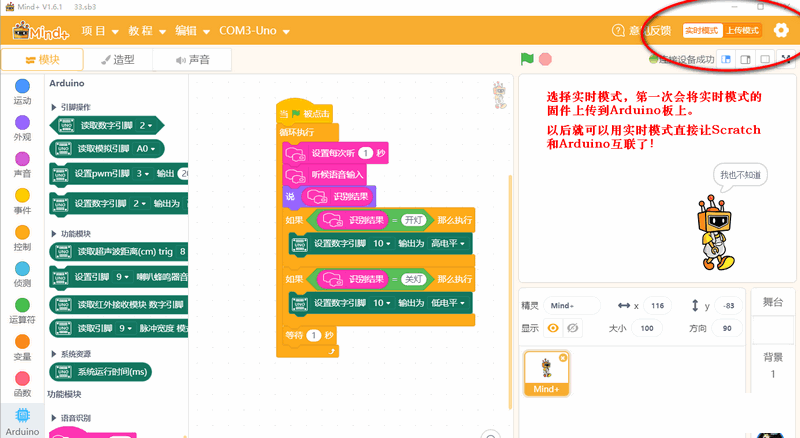Click the green flag run button
This screenshot has height=438, width=800.
click(x=527, y=59)
